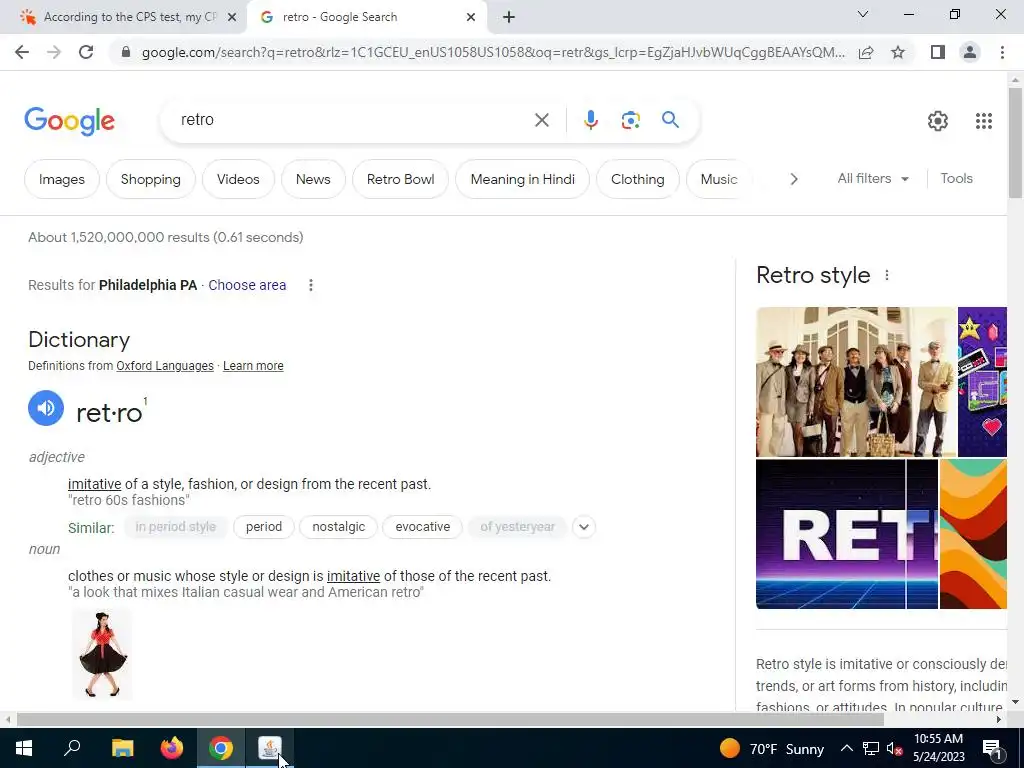Open Google quick settings gear
The width and height of the screenshot is (1024, 768).
(938, 121)
